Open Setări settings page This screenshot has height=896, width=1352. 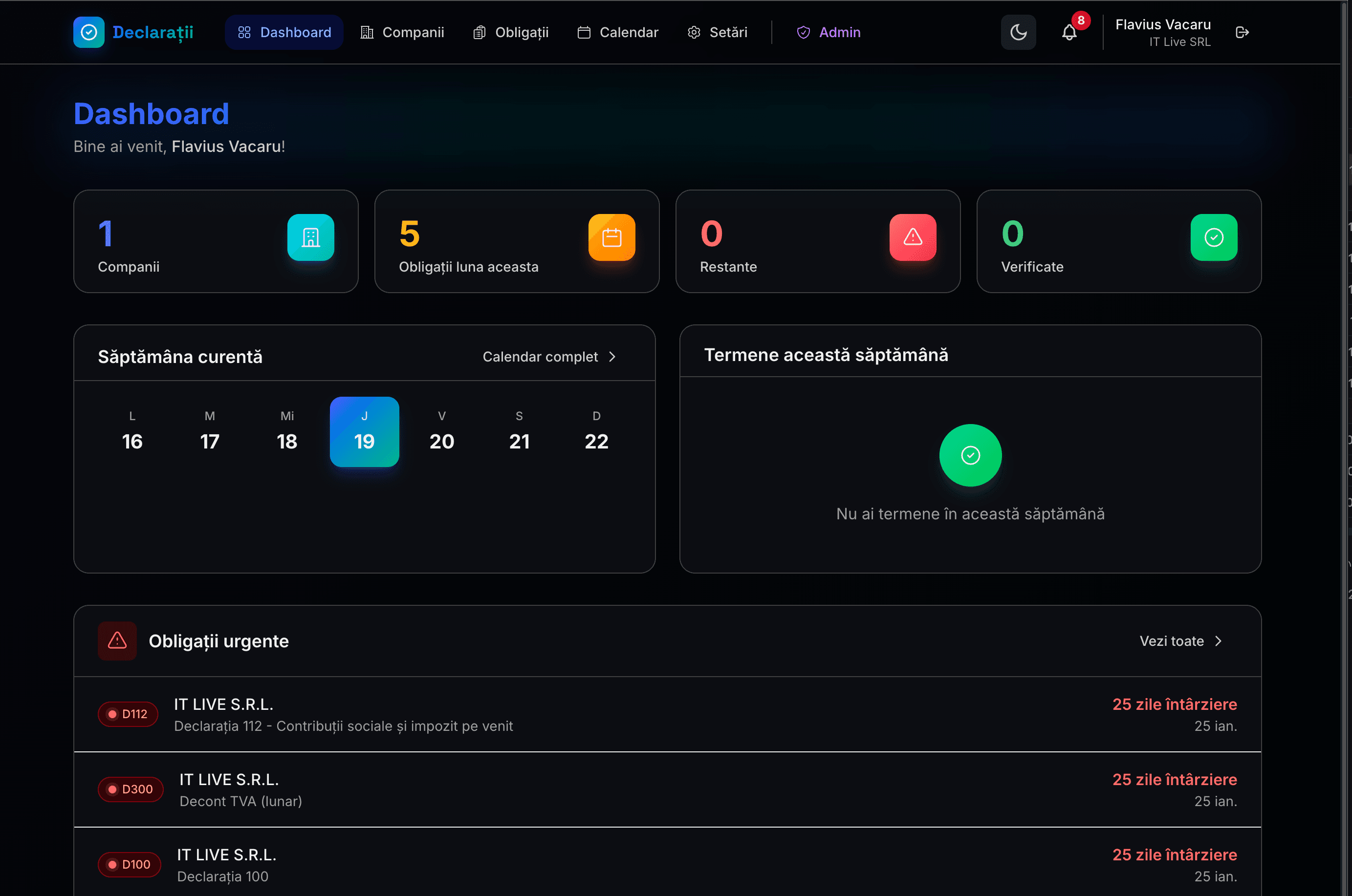(x=717, y=32)
